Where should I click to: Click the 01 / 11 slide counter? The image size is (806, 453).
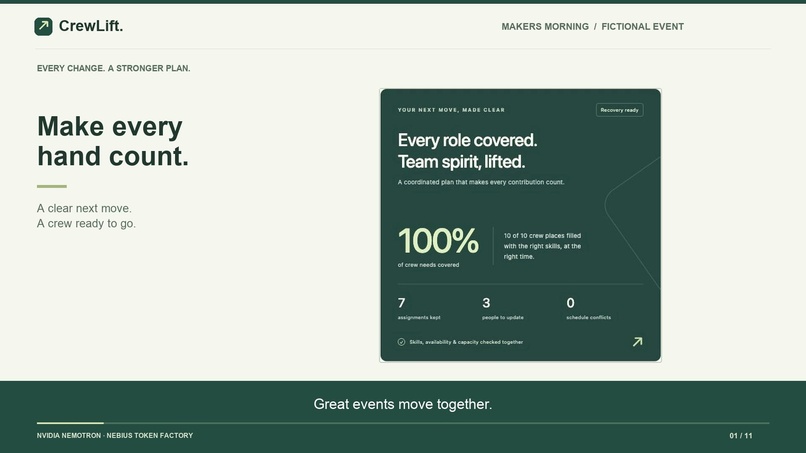tap(741, 436)
